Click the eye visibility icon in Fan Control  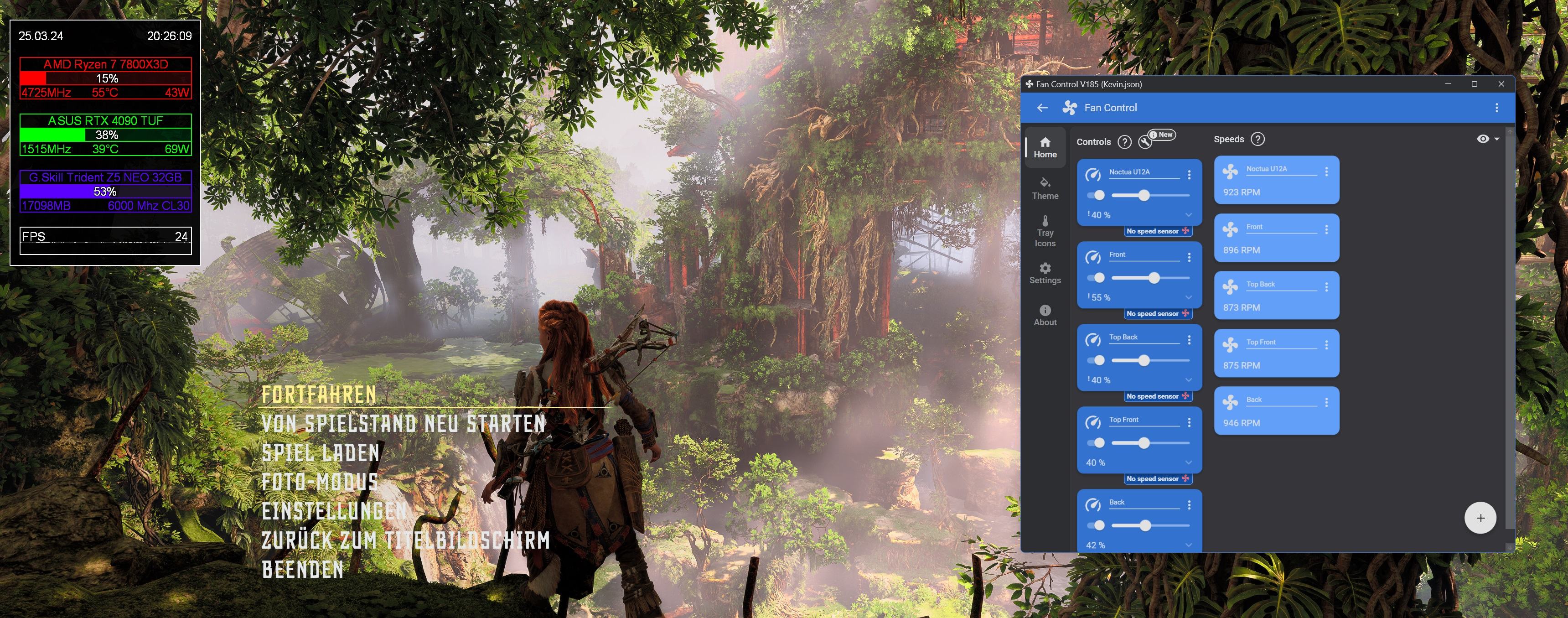click(x=1483, y=140)
